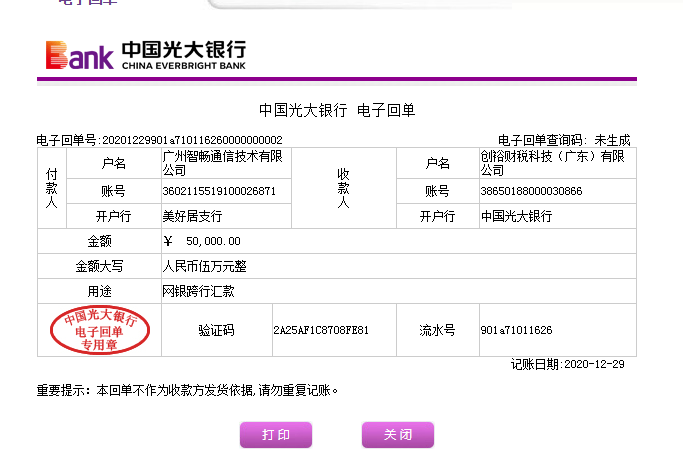Click the 电子回单查询码 未生成 text
The image size is (683, 465).
pyautogui.click(x=564, y=140)
